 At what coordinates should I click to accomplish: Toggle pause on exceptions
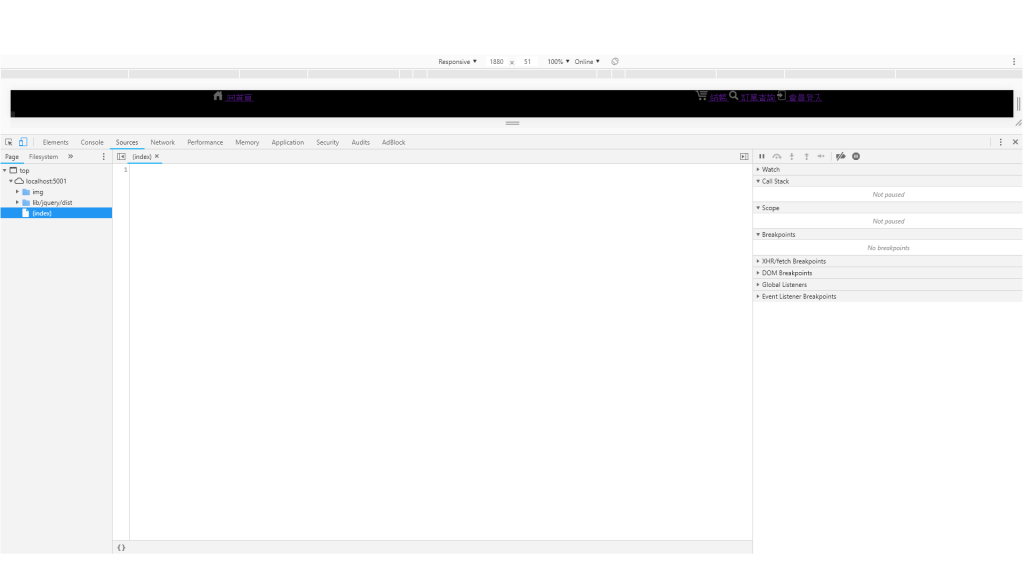[x=856, y=157]
